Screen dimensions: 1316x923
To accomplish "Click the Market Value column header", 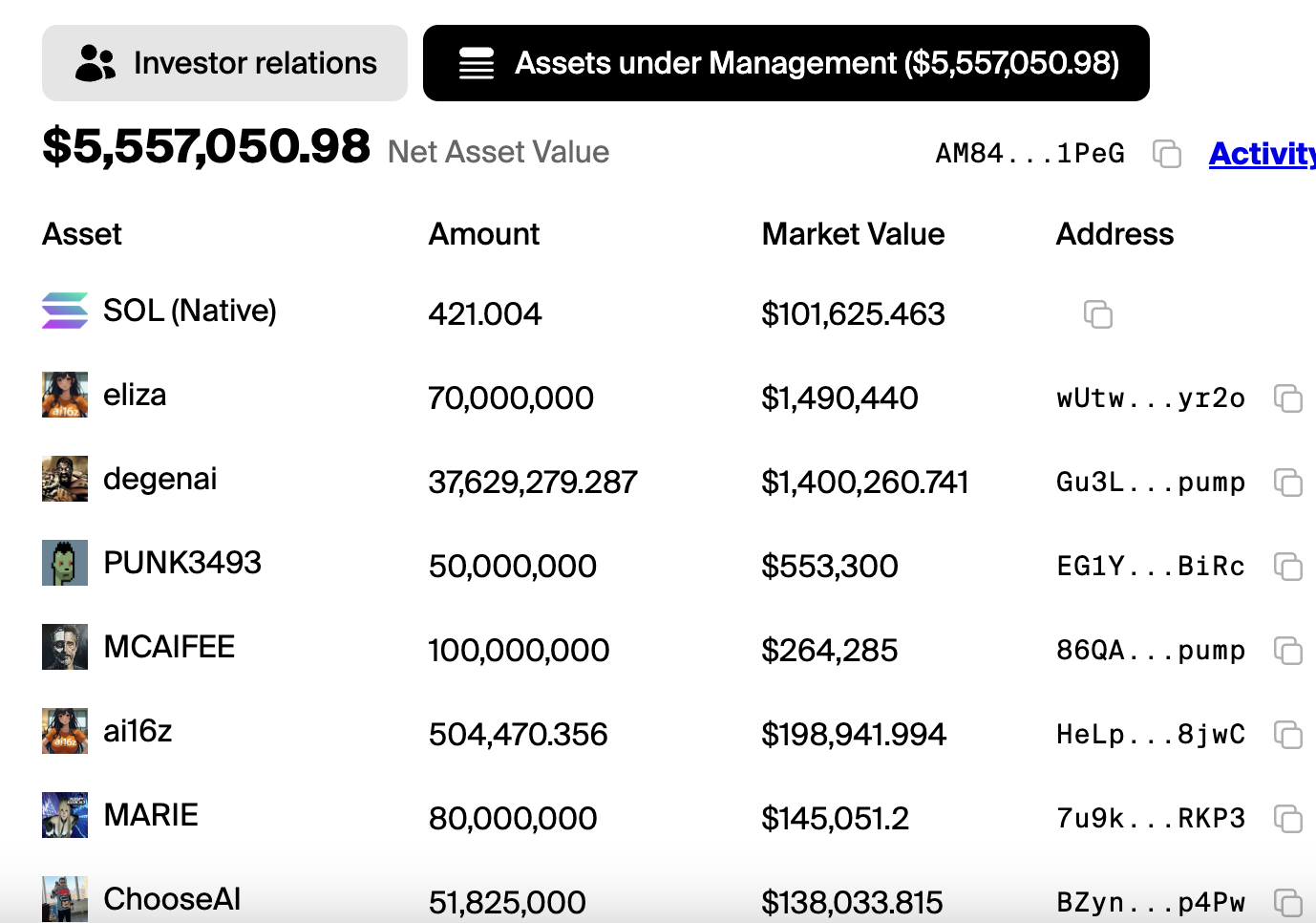I will pos(853,234).
